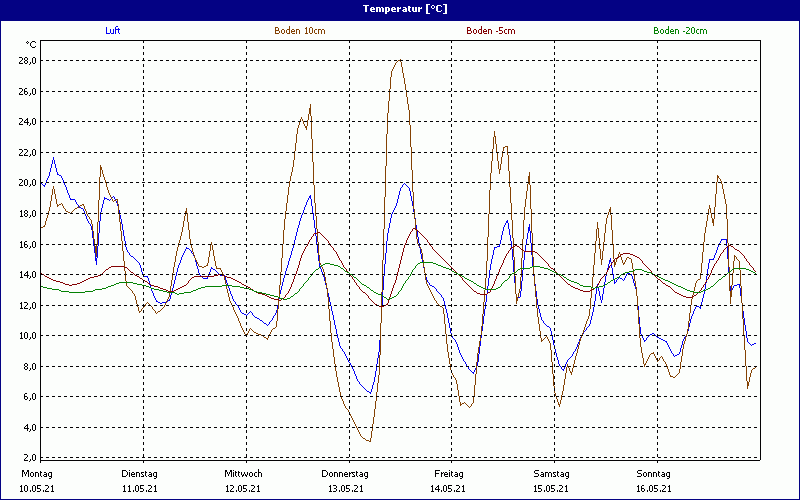Screen dimensions: 800x500
Task: Click the "Donnerstag" day label
Action: [x=345, y=474]
